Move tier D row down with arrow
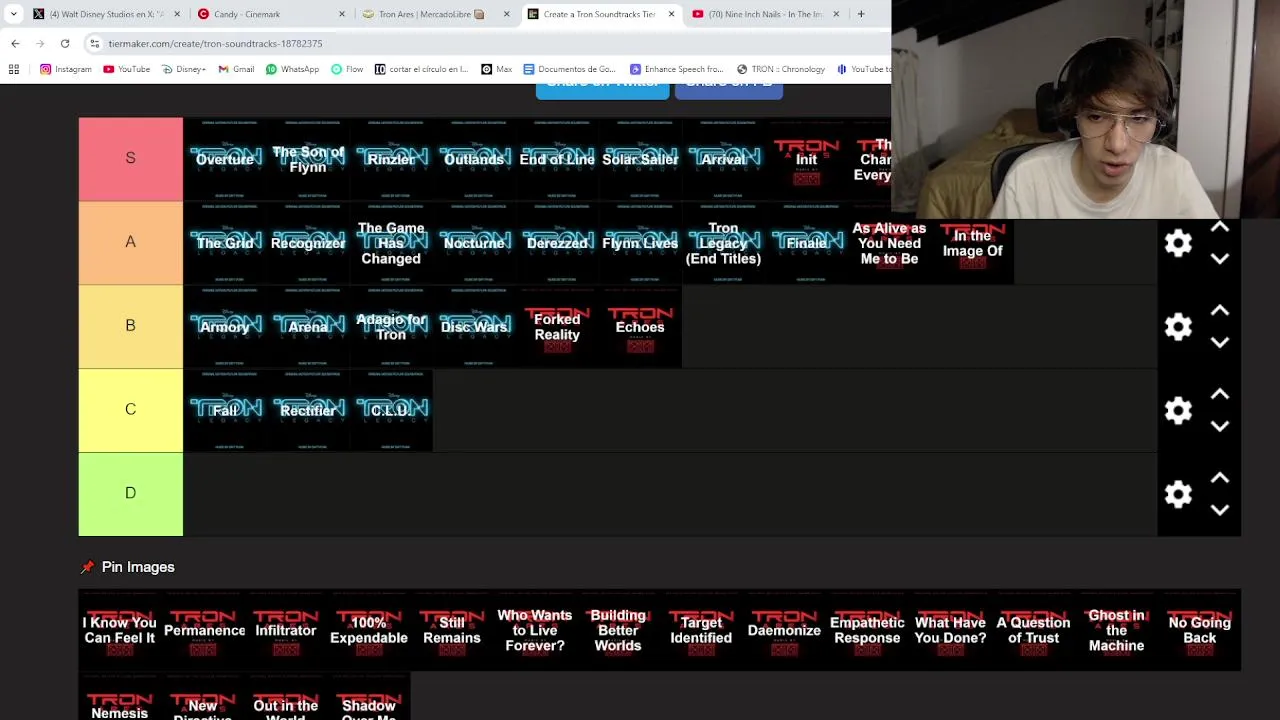 coord(1220,510)
